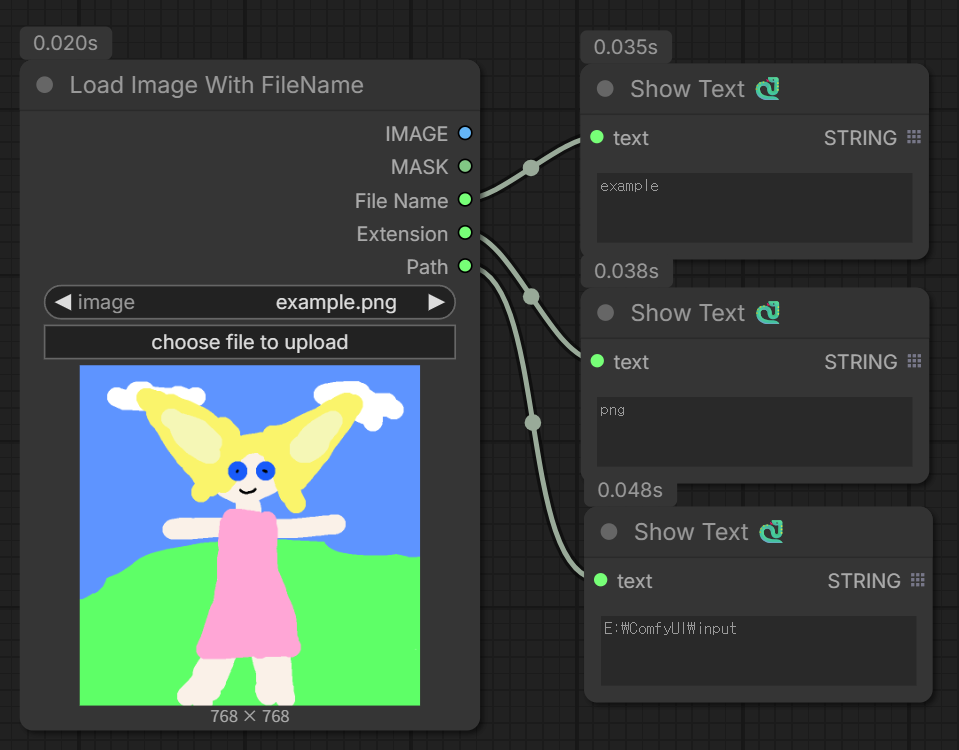The width and height of the screenshot is (959, 750).
Task: Click STRING grid output icon on path node
Action: click(917, 580)
